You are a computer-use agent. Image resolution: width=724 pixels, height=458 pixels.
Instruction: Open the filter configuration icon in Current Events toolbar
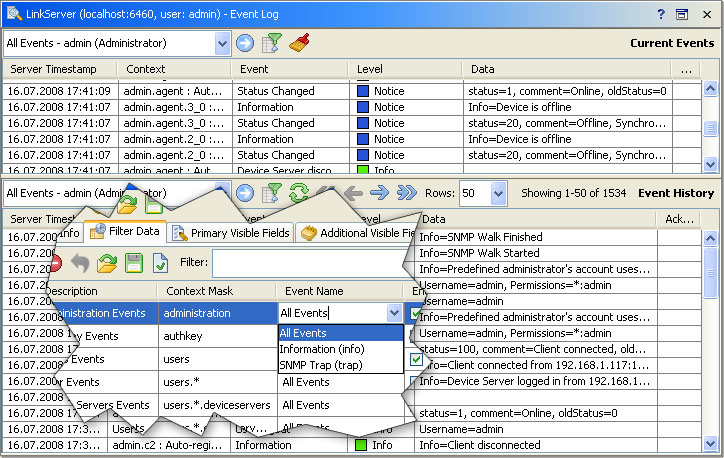pos(272,43)
